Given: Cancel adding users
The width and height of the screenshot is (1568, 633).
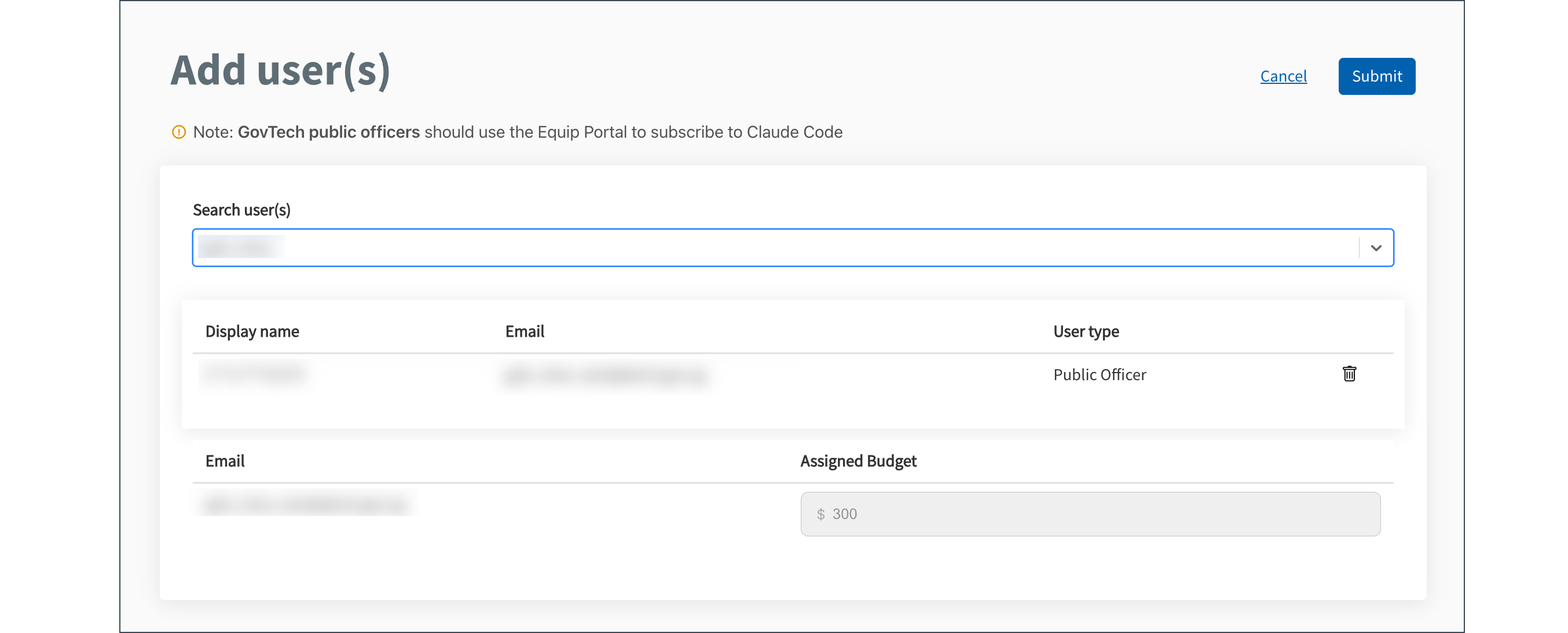Looking at the screenshot, I should click(1283, 76).
